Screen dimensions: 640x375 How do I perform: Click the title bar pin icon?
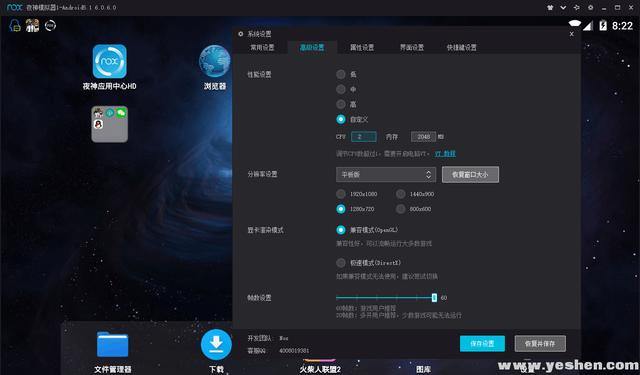point(577,7)
